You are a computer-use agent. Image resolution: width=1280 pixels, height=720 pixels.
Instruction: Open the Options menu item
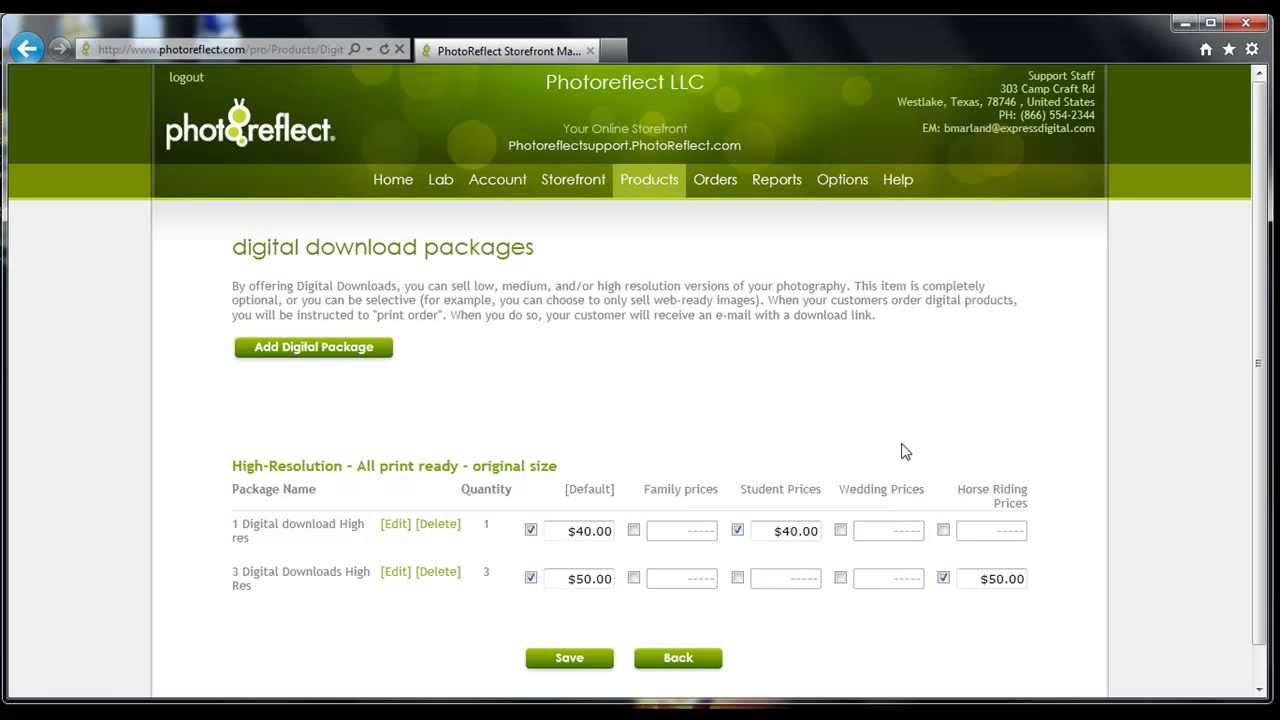[x=842, y=180]
